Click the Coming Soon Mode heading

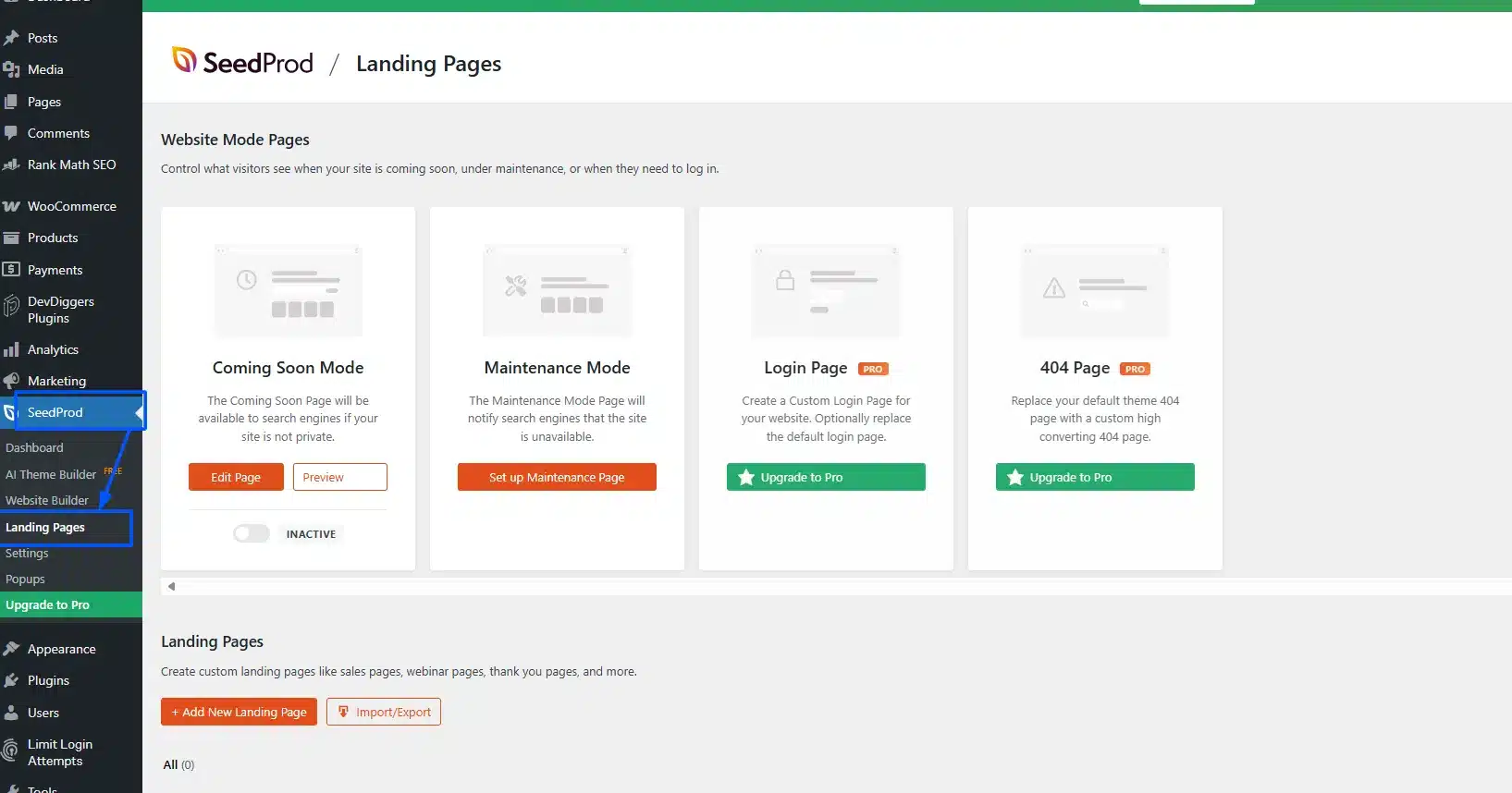pyautogui.click(x=288, y=368)
